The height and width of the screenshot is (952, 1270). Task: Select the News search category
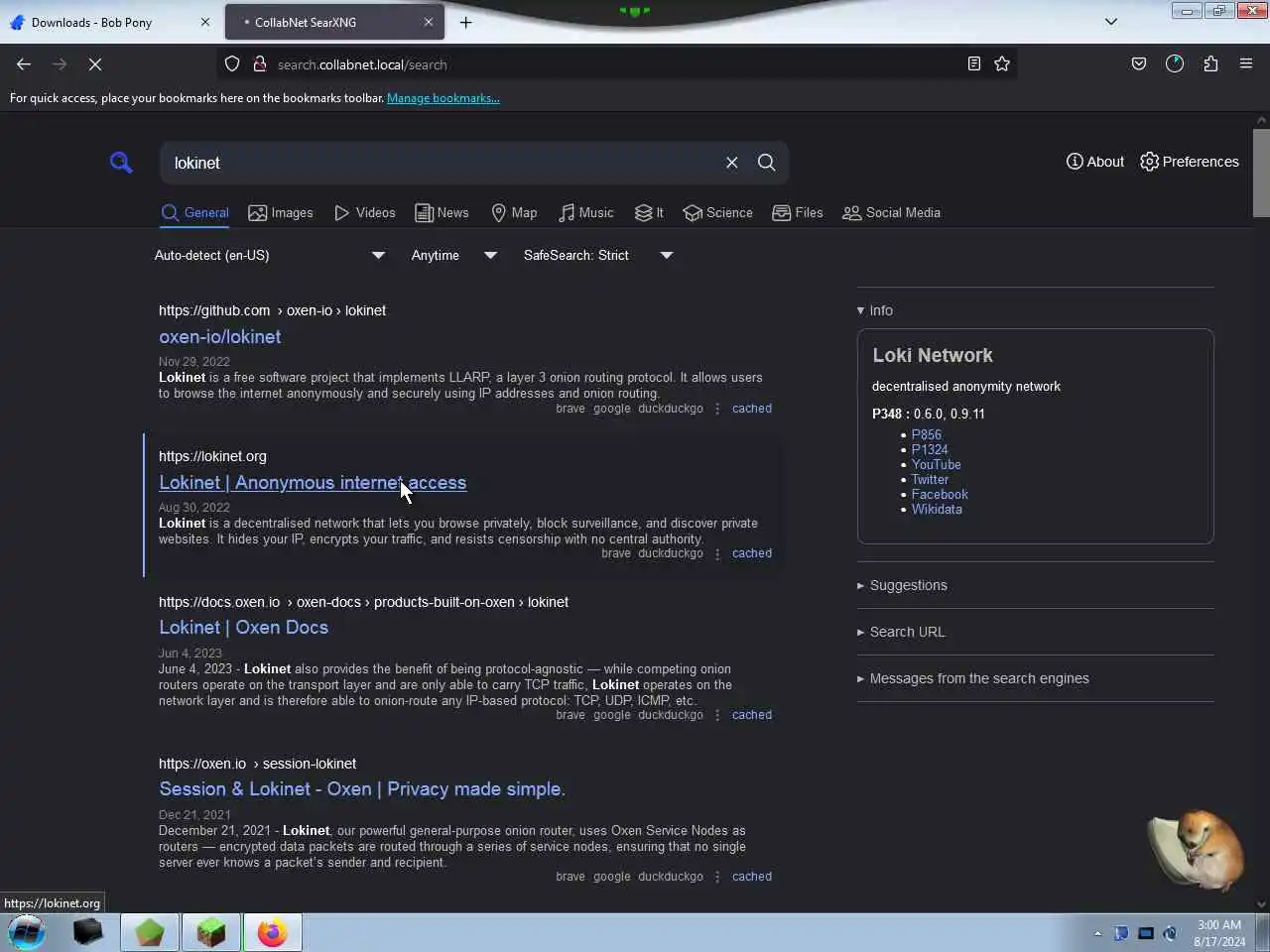point(442,213)
